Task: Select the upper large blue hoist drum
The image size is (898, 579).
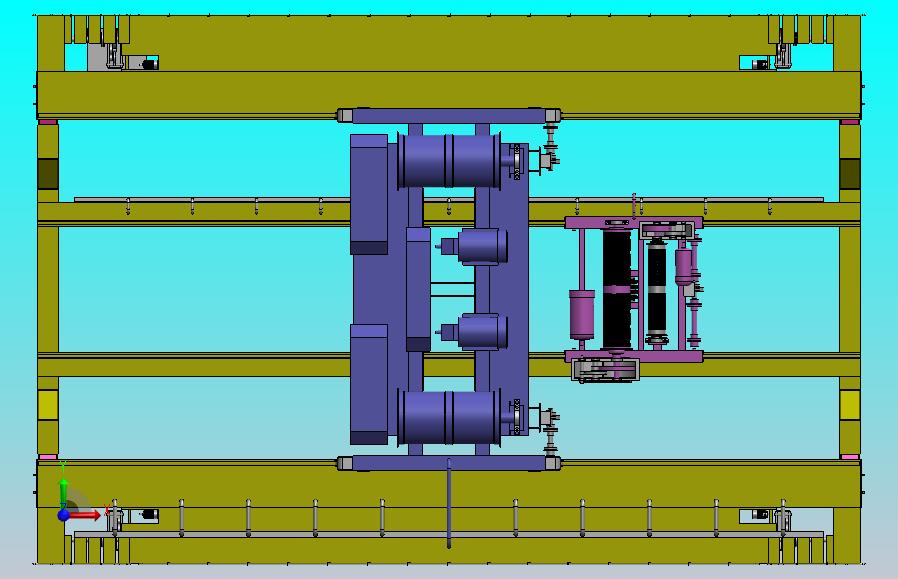Action: click(x=449, y=161)
